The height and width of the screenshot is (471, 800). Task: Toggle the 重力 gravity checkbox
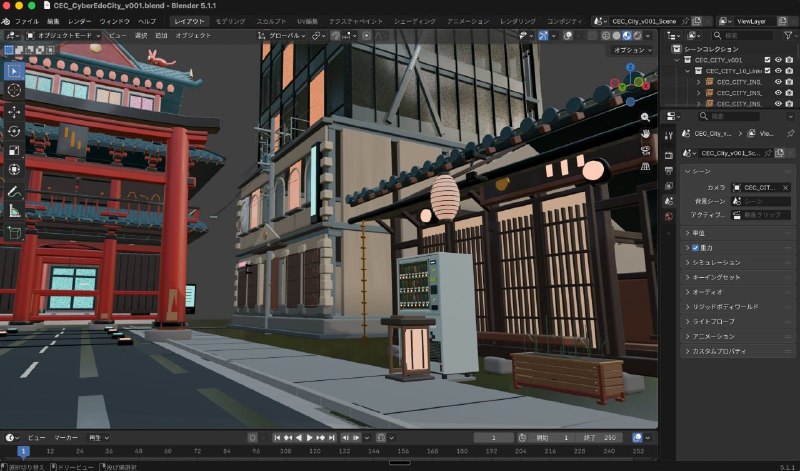[x=695, y=248]
